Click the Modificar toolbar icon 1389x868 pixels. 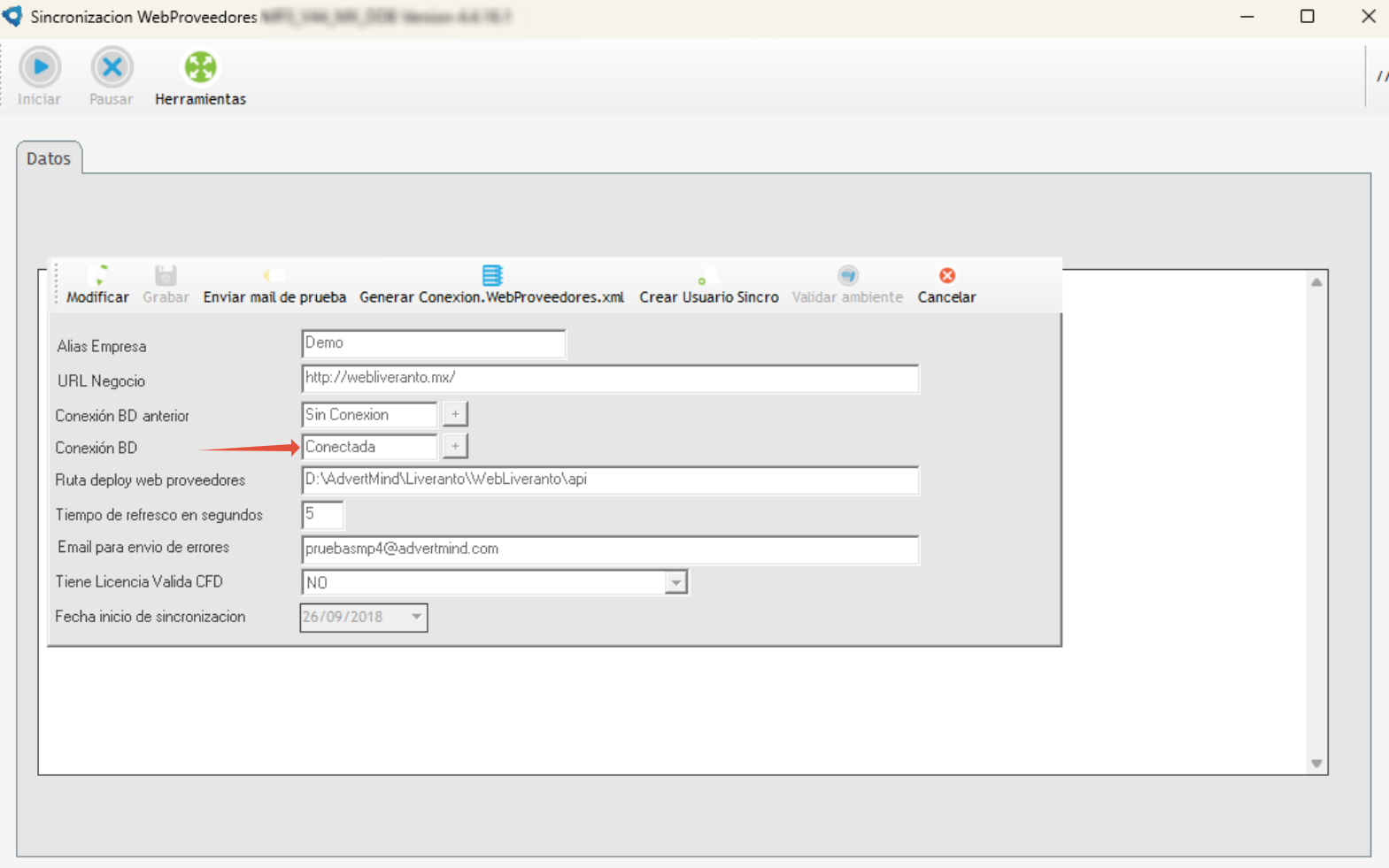click(x=100, y=275)
